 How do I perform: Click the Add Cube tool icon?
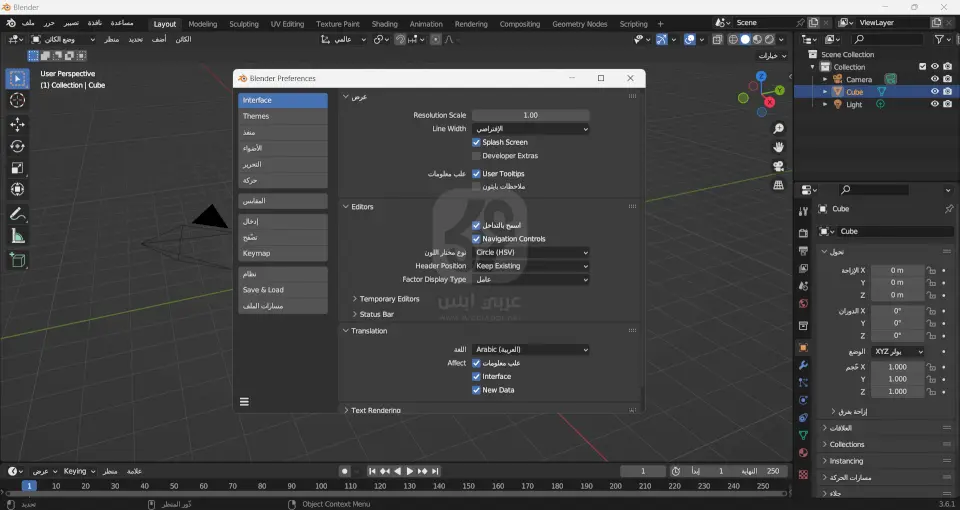tap(17, 260)
